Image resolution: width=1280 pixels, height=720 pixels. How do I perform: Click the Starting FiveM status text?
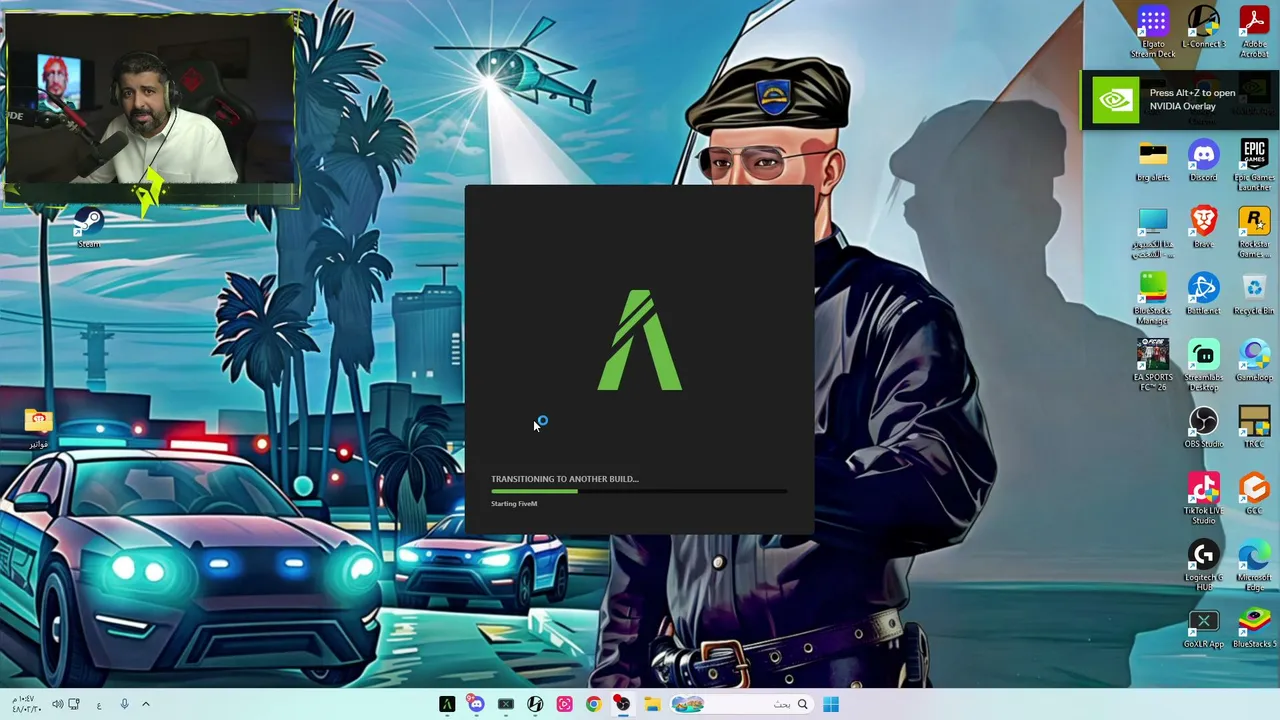point(514,504)
